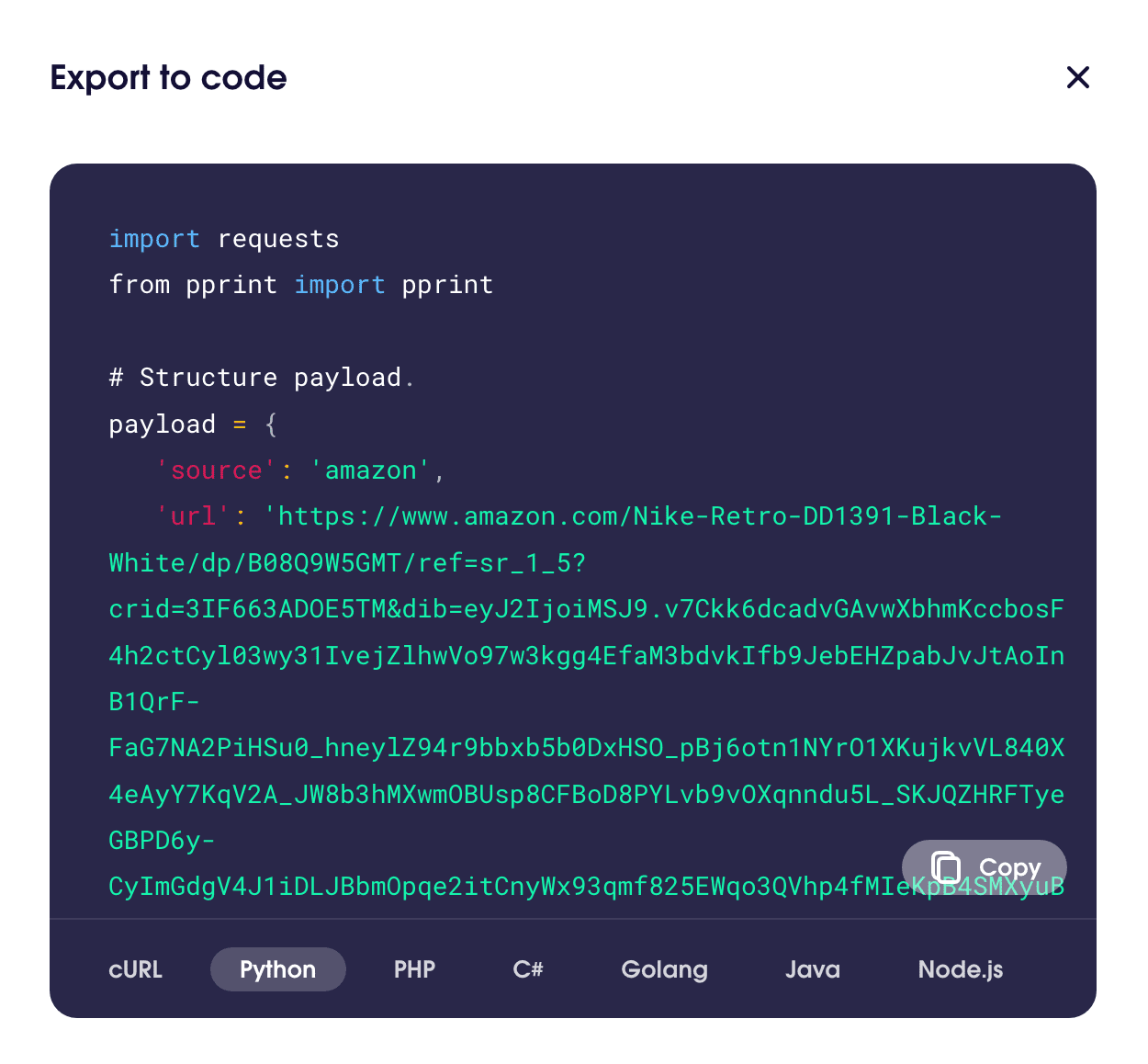The image size is (1148, 1064).
Task: Switch to the PHP code example
Action: pos(414,969)
